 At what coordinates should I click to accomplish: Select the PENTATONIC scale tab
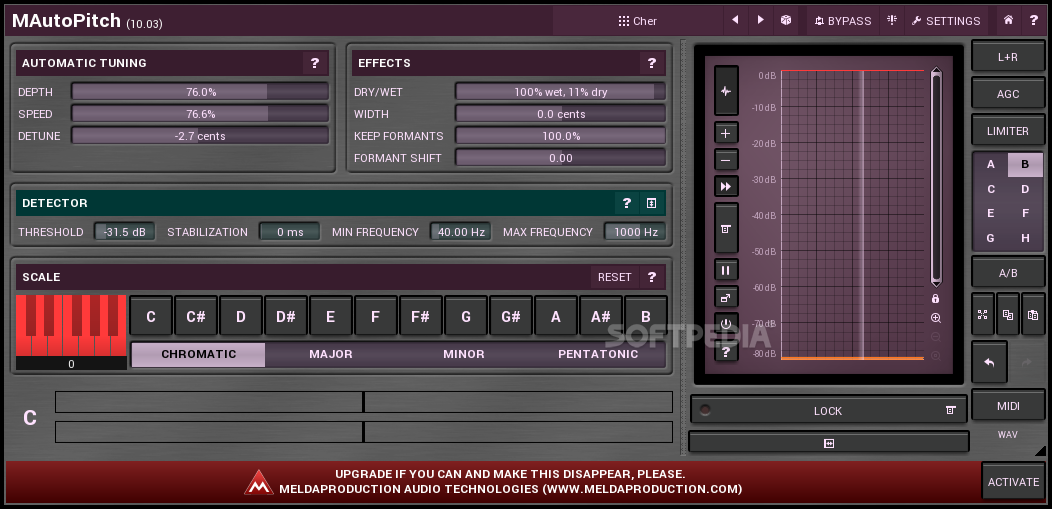(x=598, y=354)
